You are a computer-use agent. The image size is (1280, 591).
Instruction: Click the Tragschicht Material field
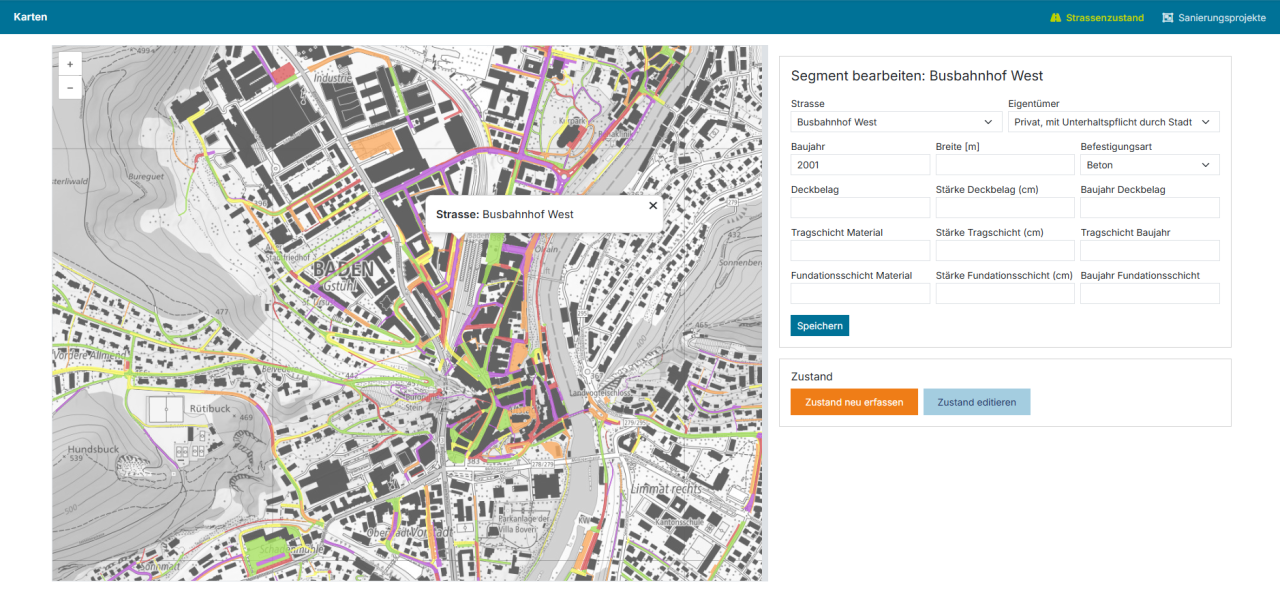pyautogui.click(x=860, y=251)
